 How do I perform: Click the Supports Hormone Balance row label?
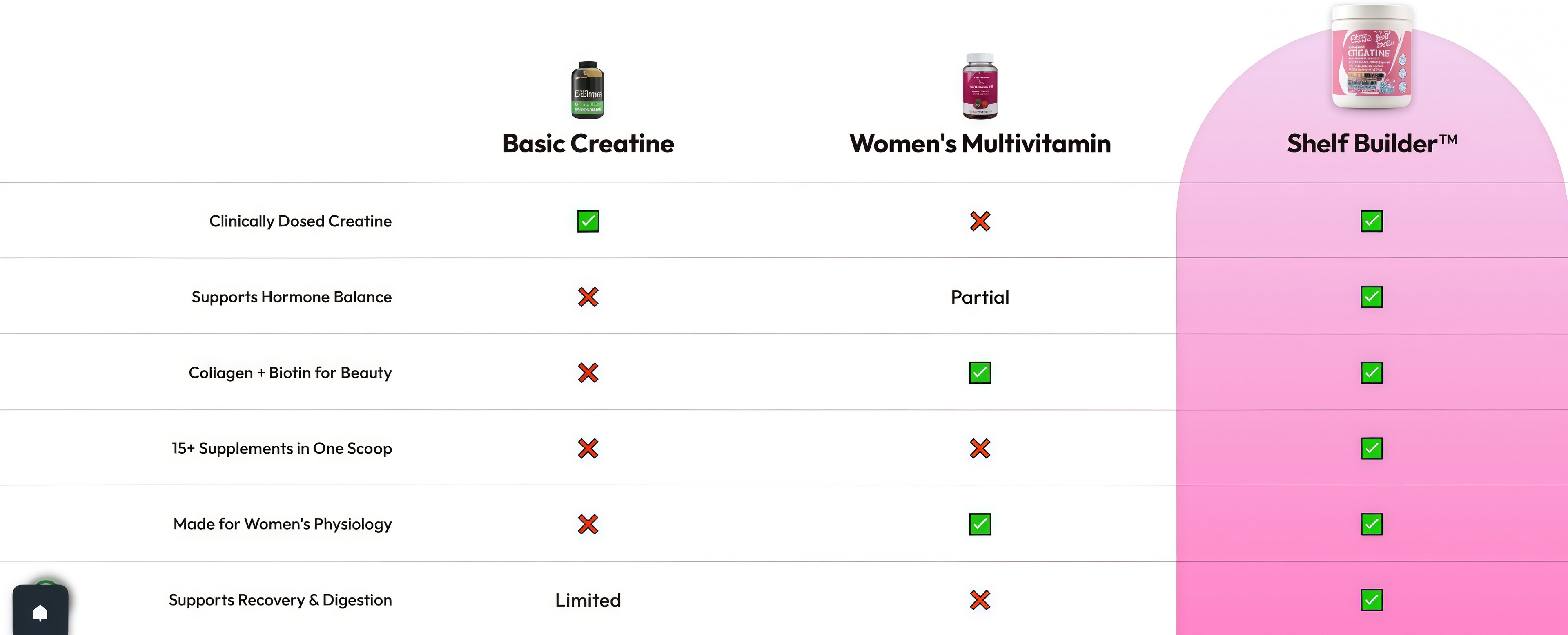(292, 297)
